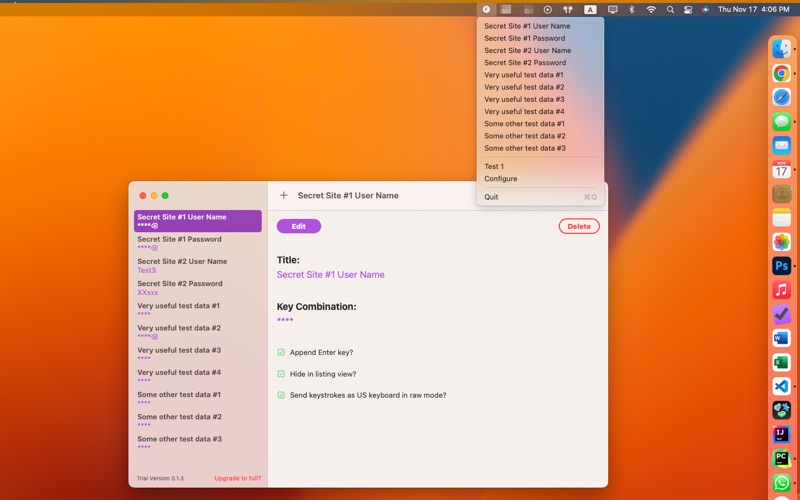Click the red Delete button
Viewport: 800px width, 500px height.
579,226
